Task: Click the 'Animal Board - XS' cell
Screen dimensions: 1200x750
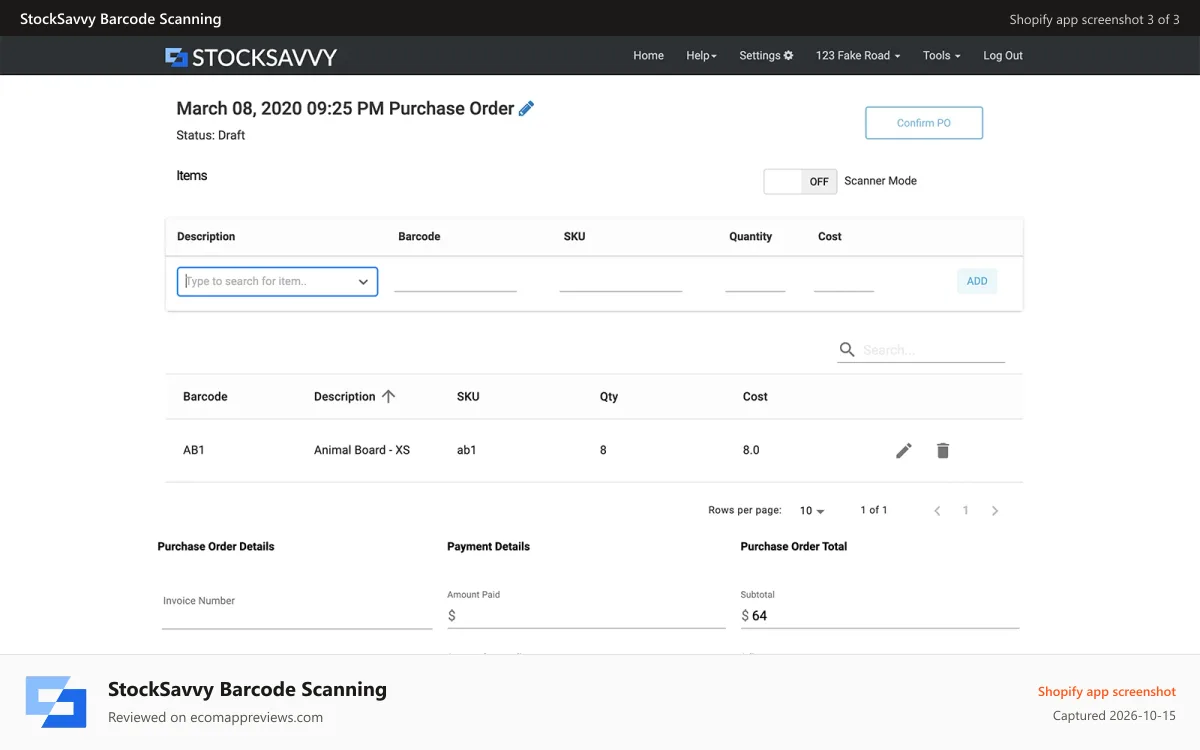Action: (x=362, y=450)
